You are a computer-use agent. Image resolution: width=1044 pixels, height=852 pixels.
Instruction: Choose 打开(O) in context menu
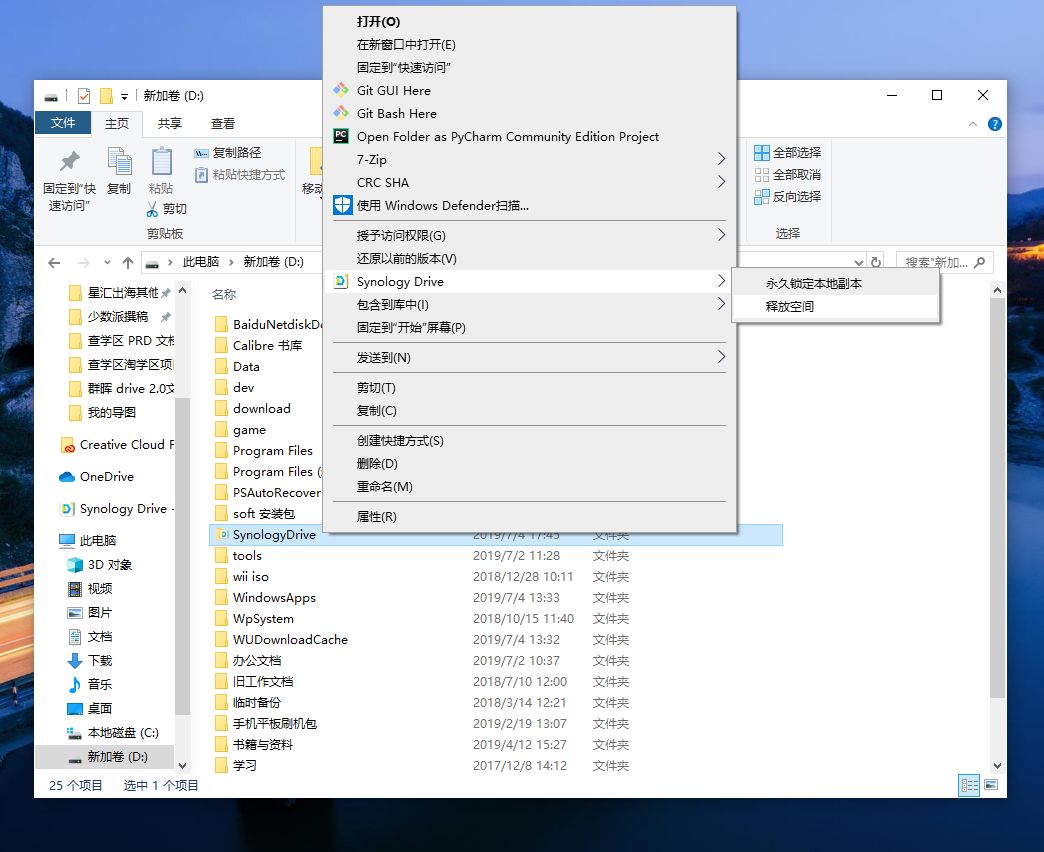click(529, 21)
